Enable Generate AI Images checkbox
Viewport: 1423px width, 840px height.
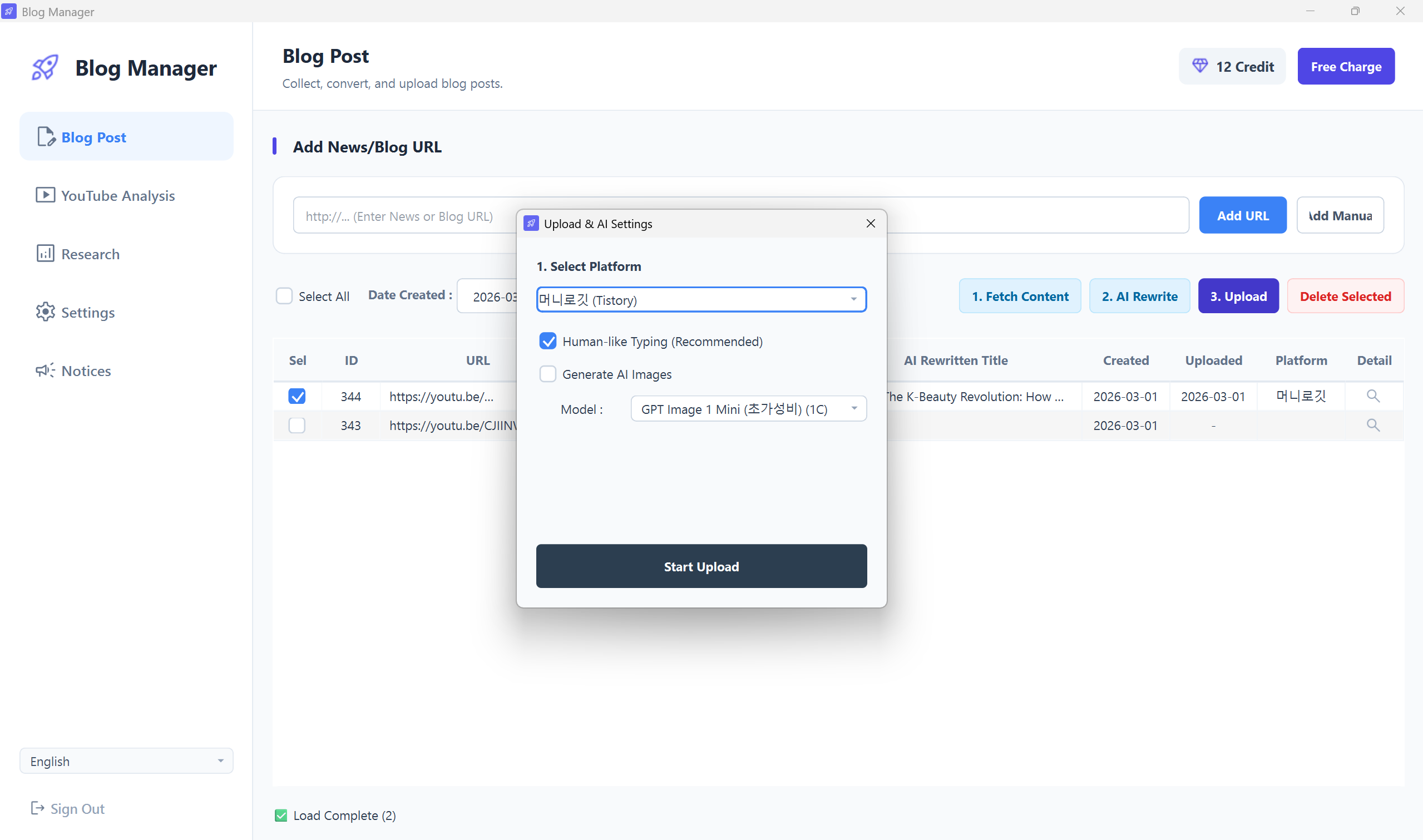click(548, 374)
